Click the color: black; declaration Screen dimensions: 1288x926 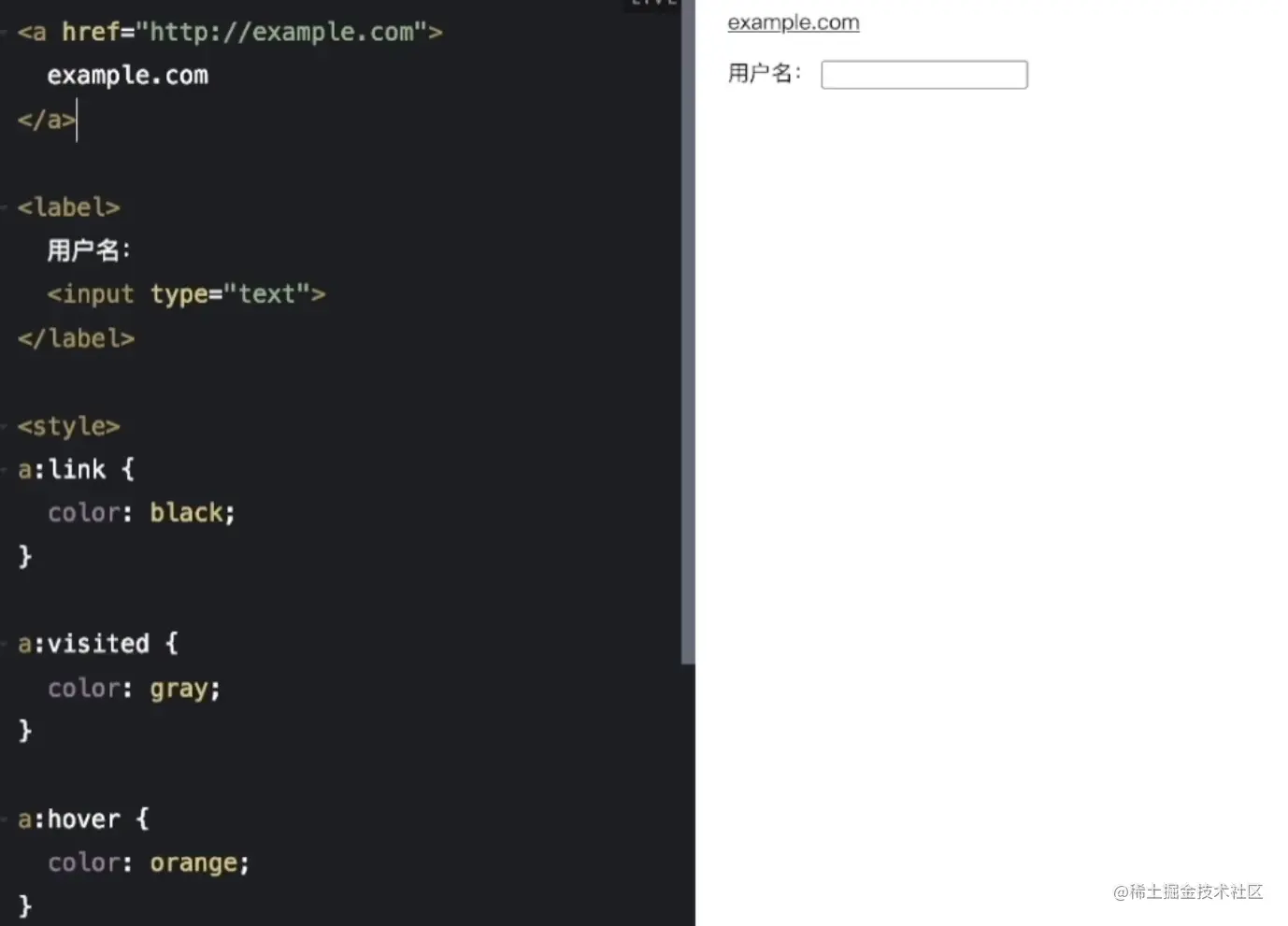point(141,513)
